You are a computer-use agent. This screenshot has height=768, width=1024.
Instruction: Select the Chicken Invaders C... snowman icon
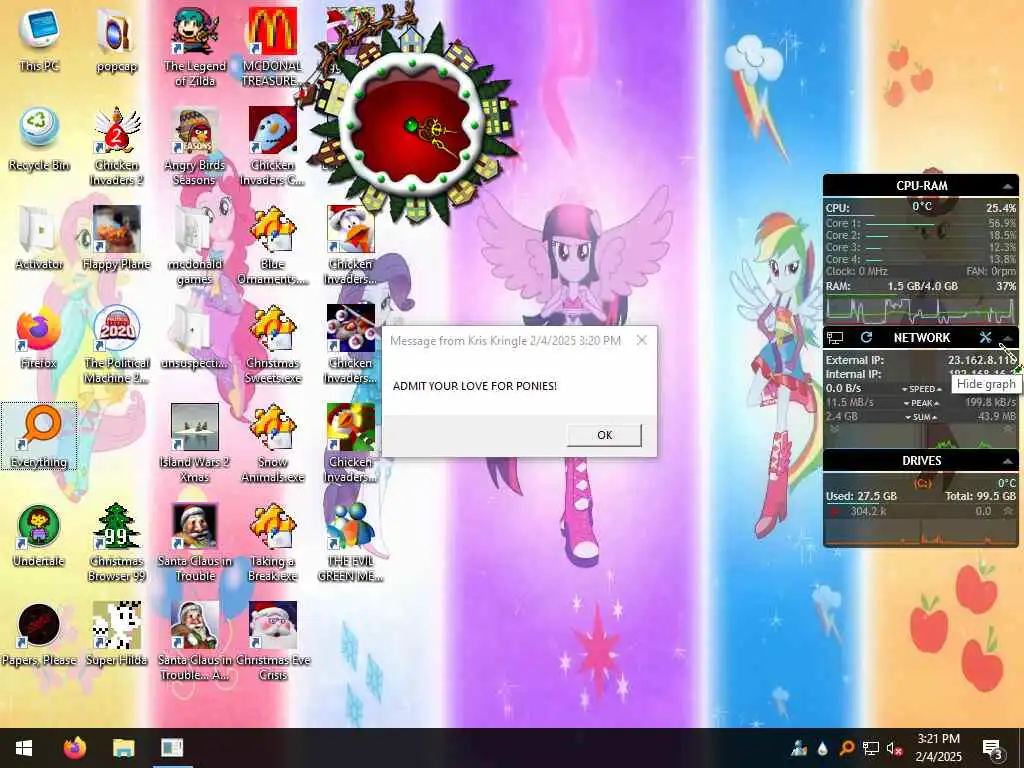click(x=272, y=146)
